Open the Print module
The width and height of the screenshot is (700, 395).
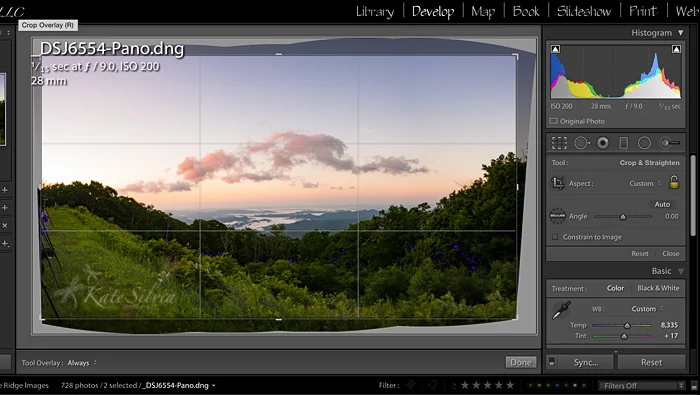(x=643, y=11)
